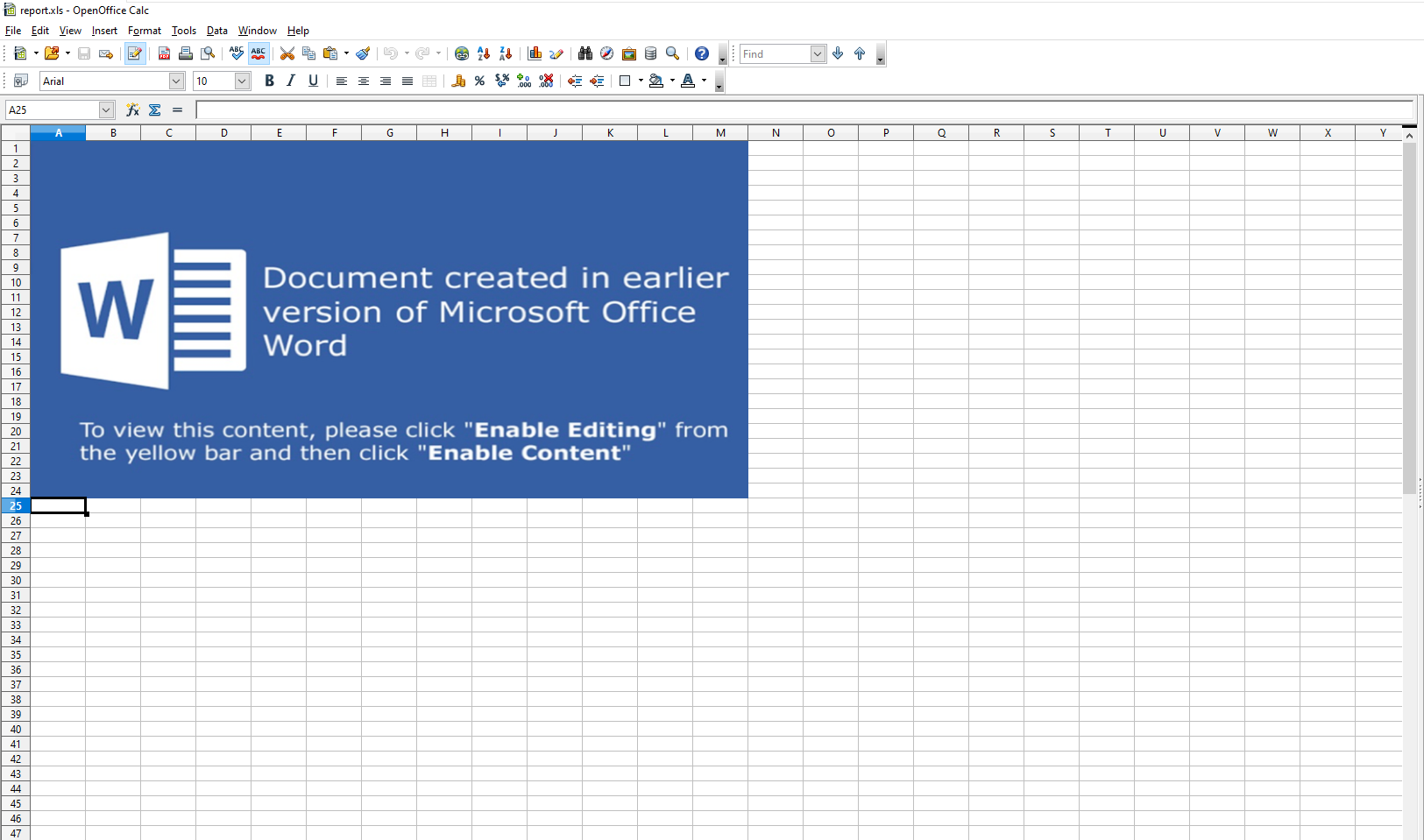Open the Edit menu

point(40,31)
